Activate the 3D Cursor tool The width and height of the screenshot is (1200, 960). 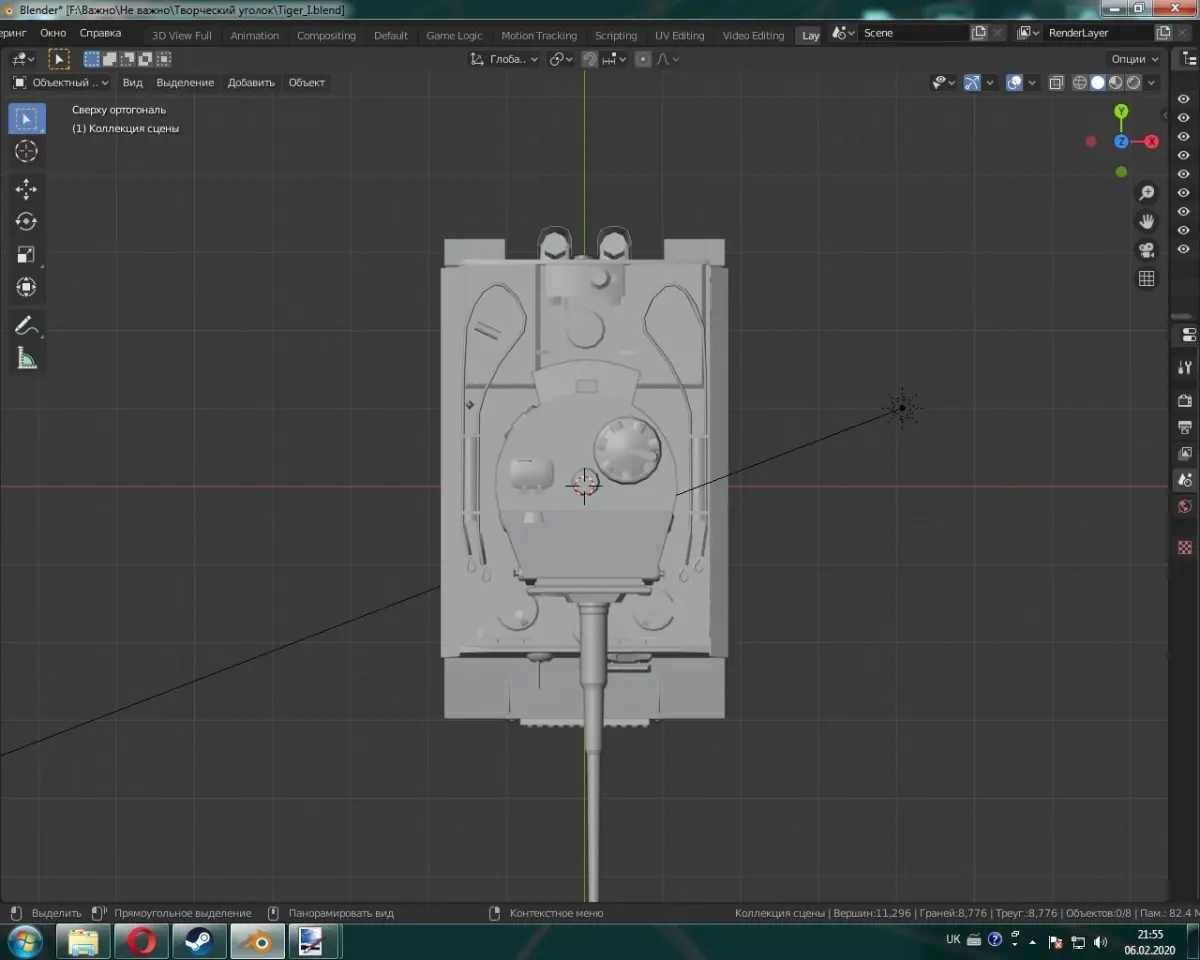[x=27, y=151]
